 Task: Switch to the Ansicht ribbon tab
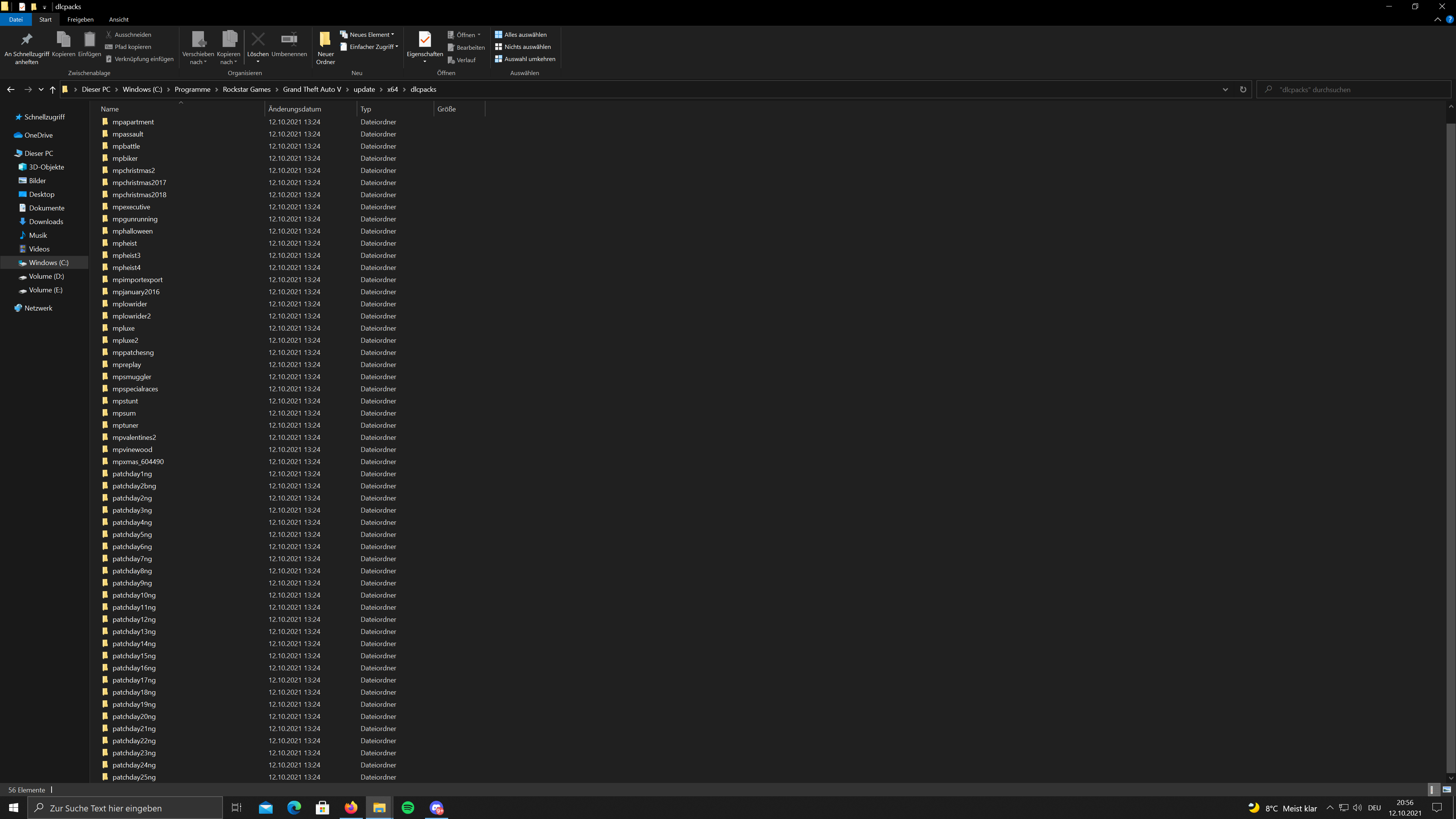[119, 19]
